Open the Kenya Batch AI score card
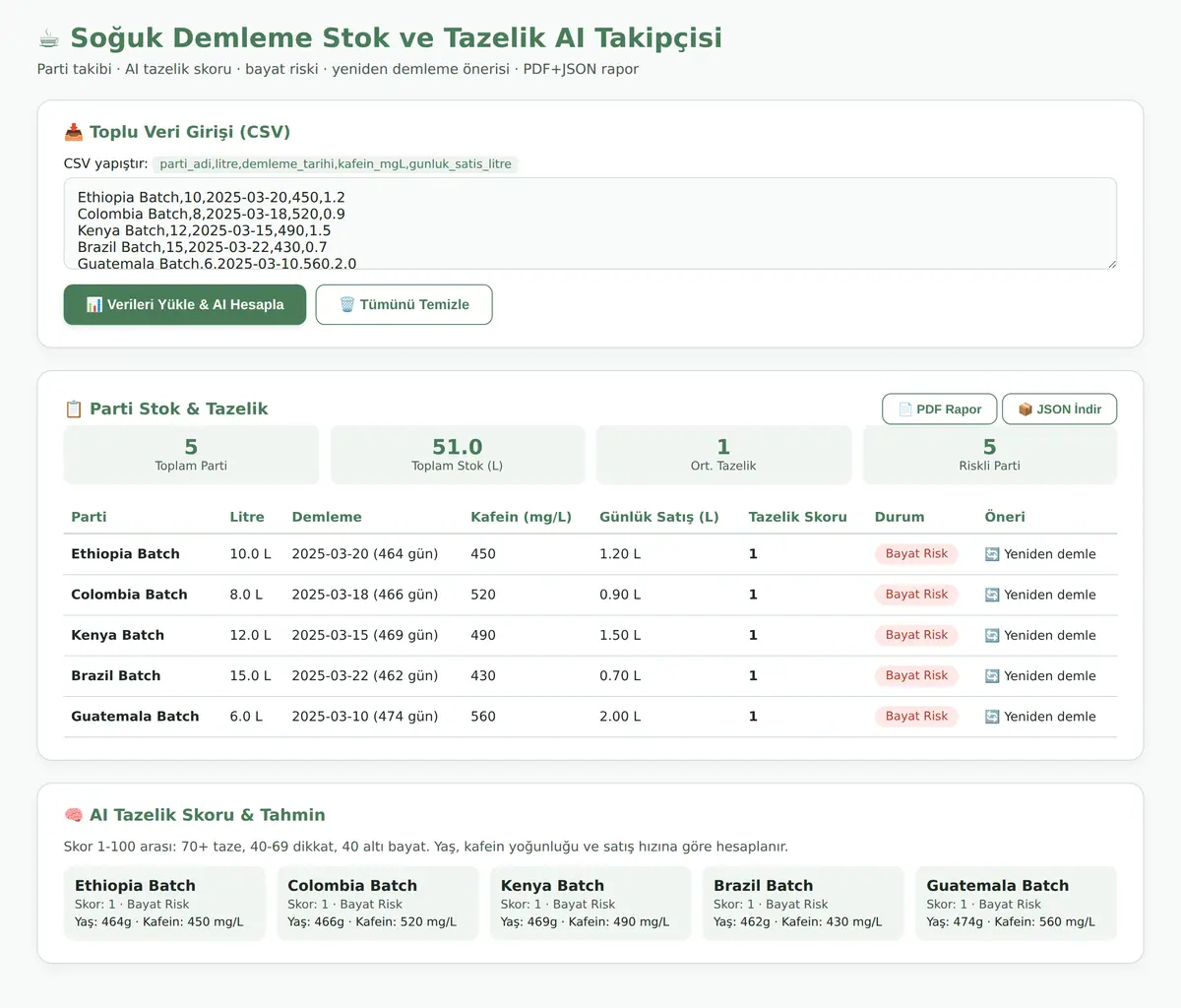 pyautogui.click(x=590, y=904)
